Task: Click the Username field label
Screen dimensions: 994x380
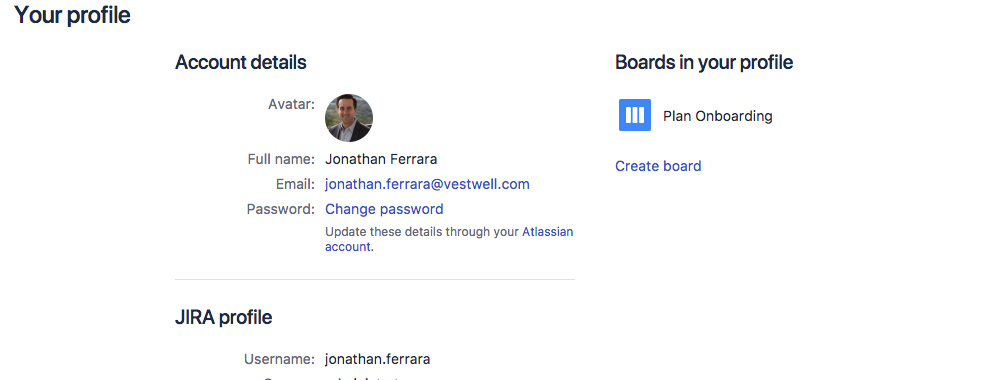Action: [x=280, y=359]
